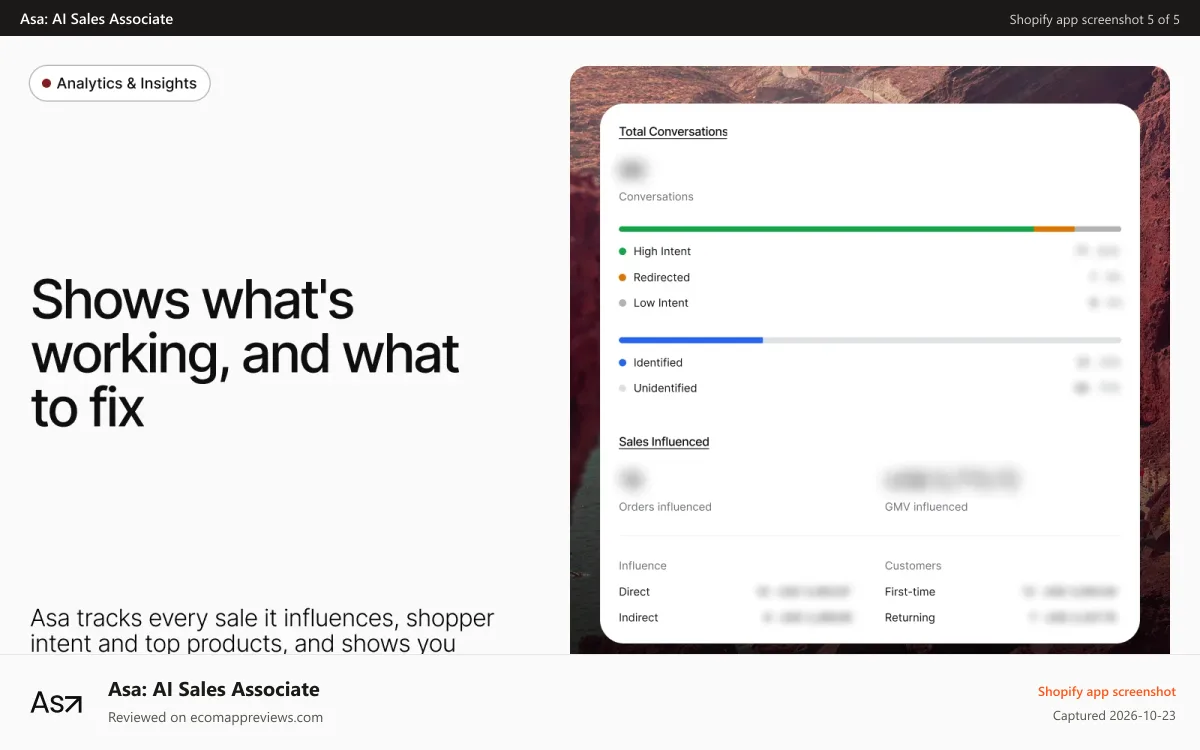Click the top bar Asa: AI Sales Associate title

tap(96, 18)
